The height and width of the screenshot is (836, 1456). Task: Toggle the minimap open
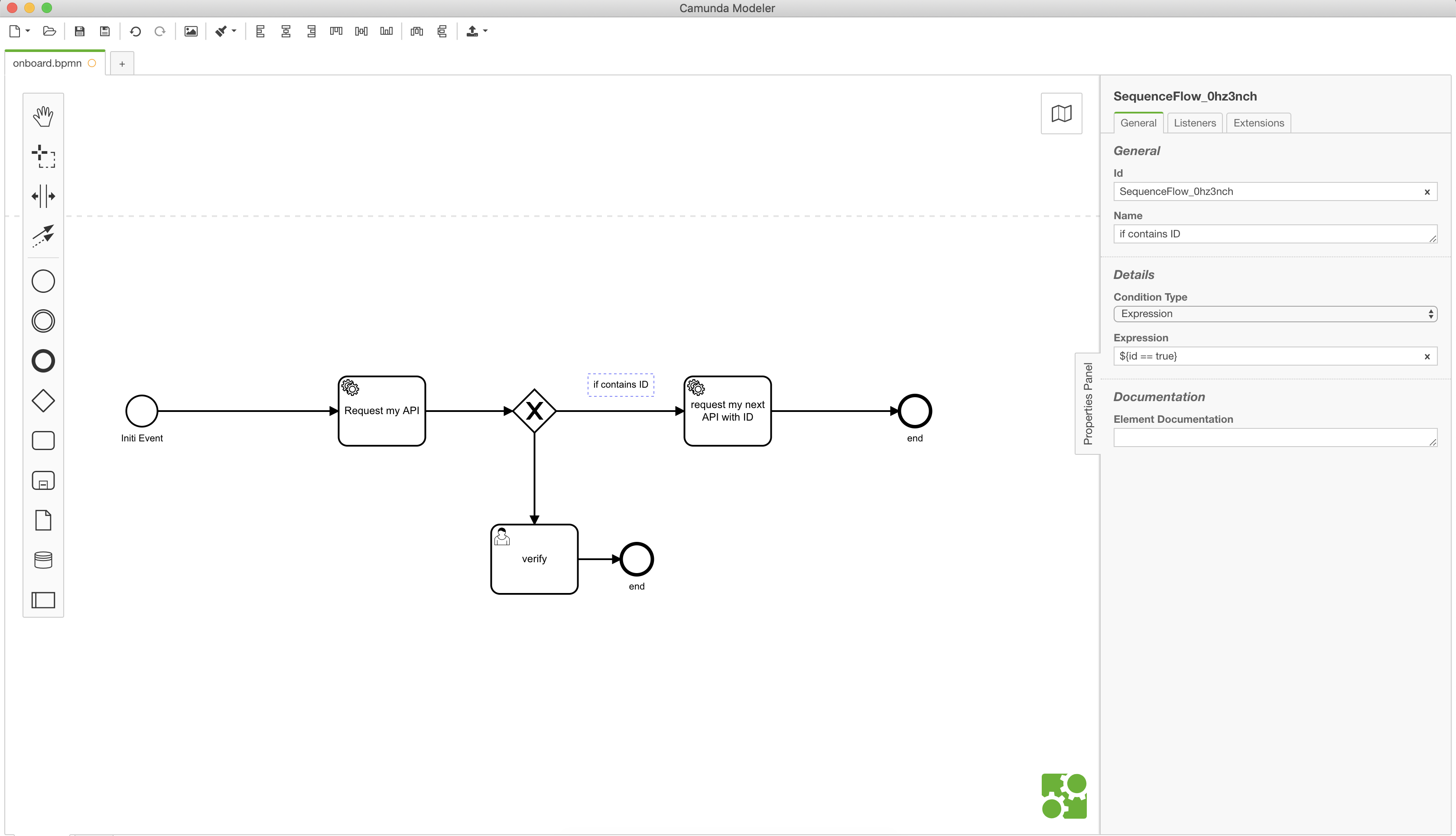1061,113
